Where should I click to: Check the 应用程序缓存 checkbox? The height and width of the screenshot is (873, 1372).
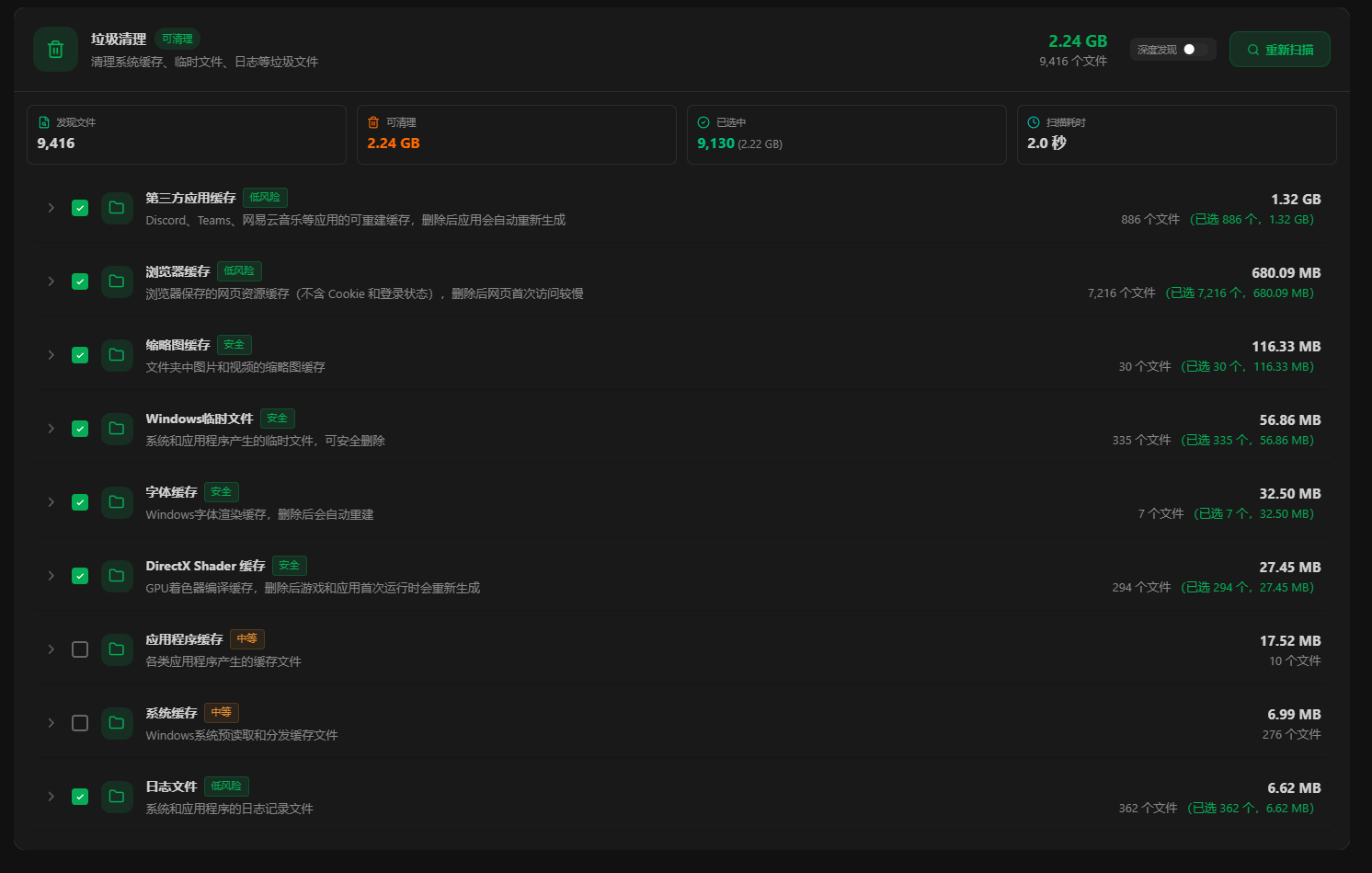click(80, 649)
